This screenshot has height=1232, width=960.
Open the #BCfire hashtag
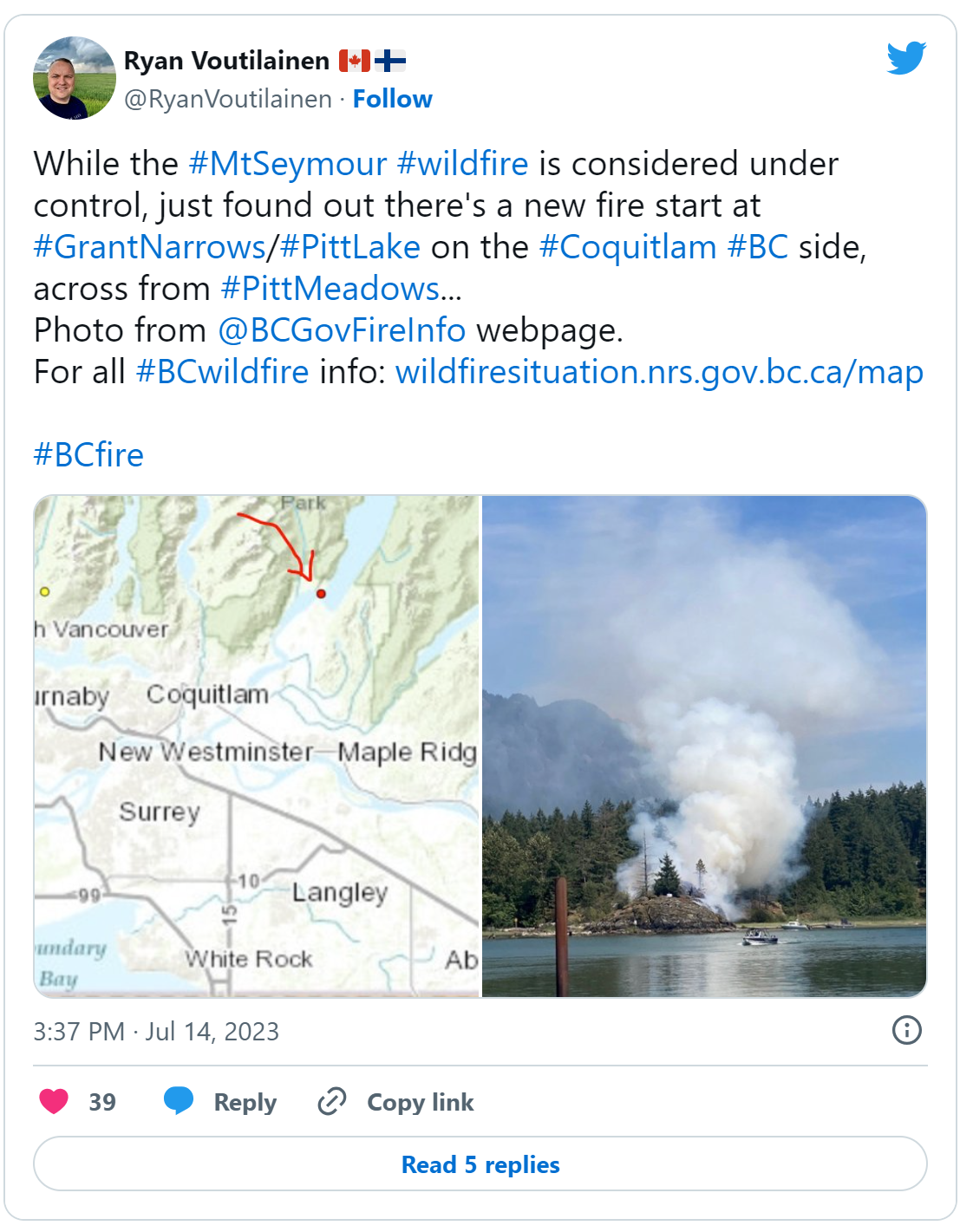coord(88,455)
